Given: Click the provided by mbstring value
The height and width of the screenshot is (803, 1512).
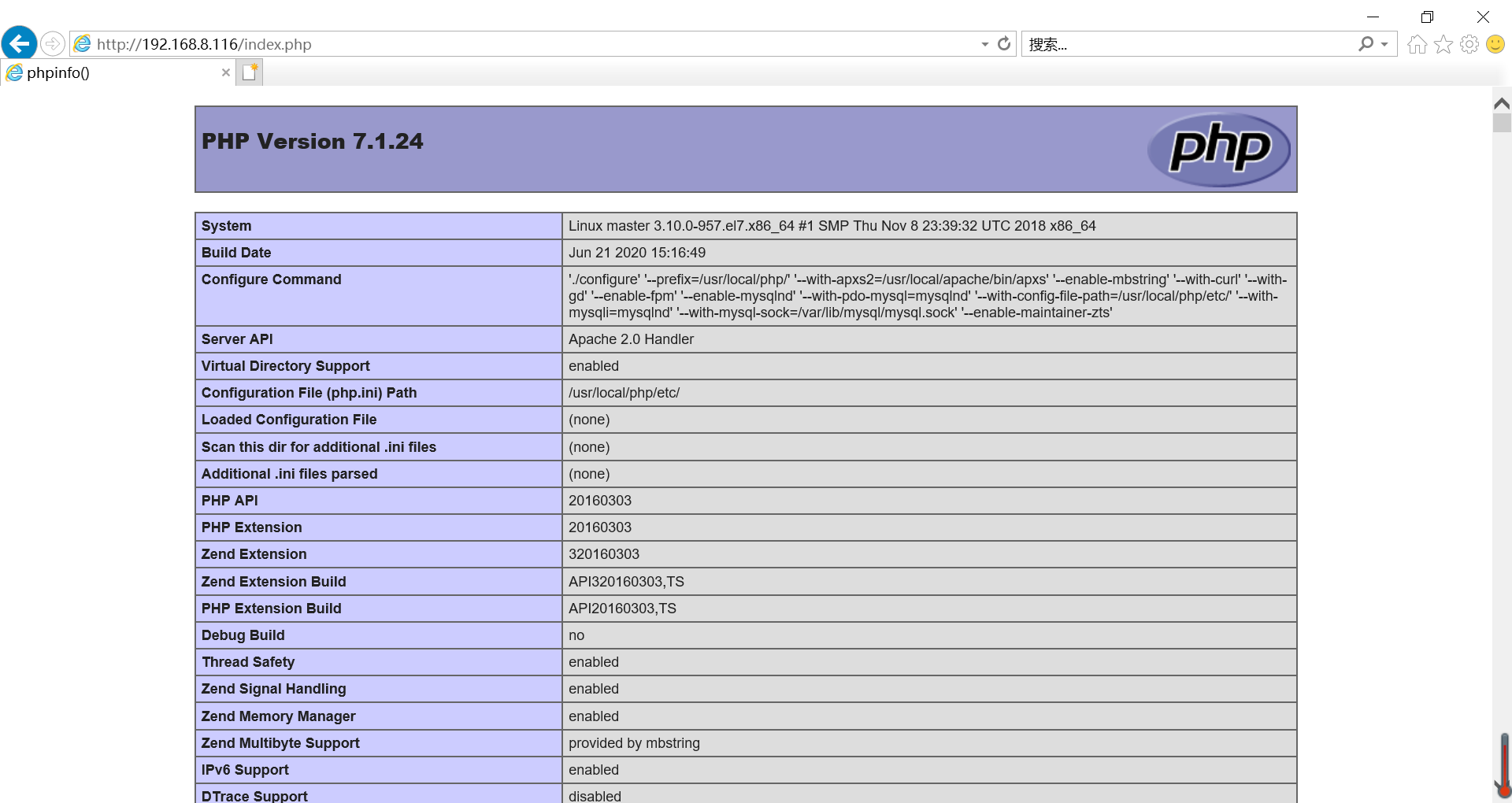Looking at the screenshot, I should pyautogui.click(x=634, y=743).
